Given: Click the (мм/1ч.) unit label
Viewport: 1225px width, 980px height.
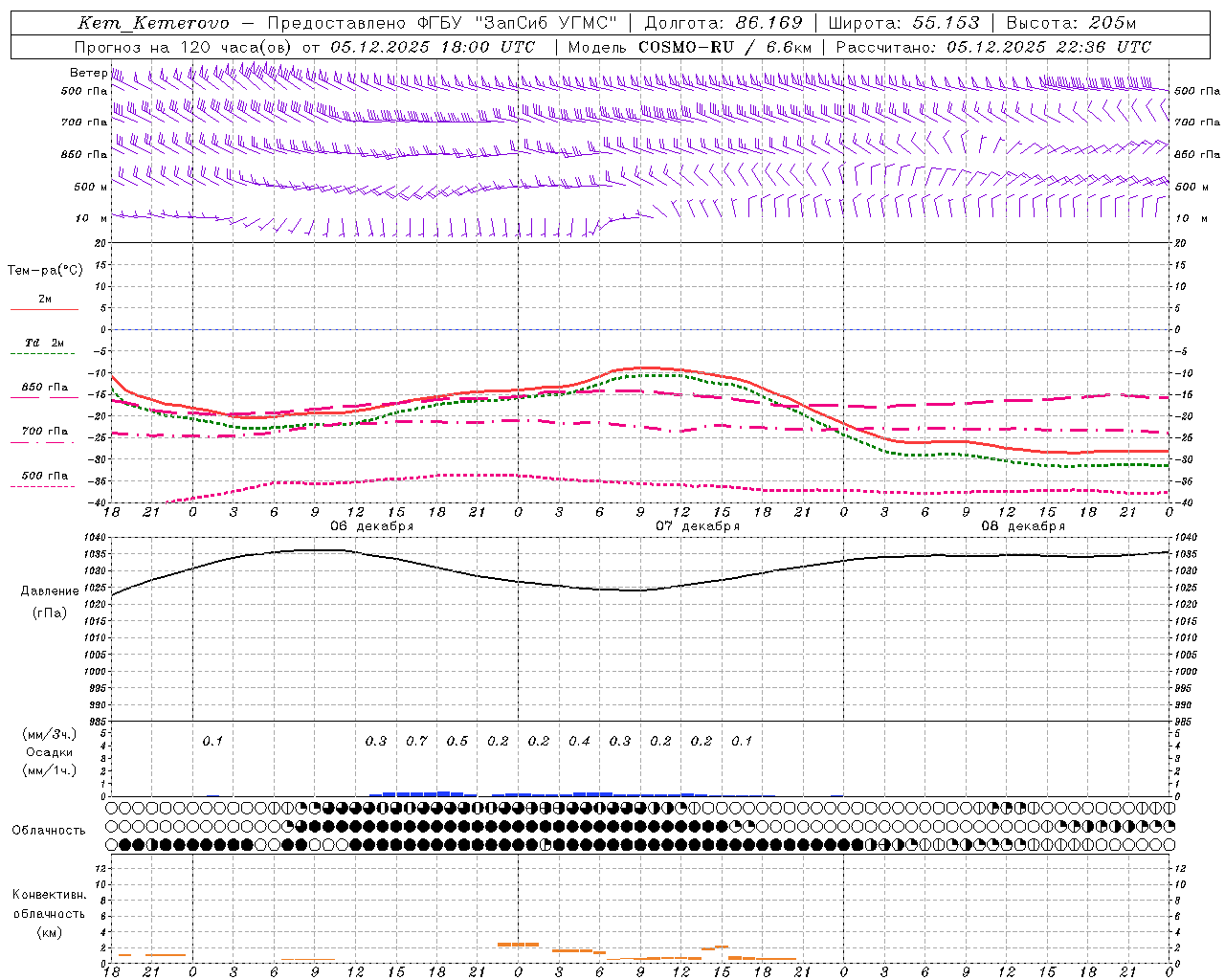Looking at the screenshot, I should 50,770.
